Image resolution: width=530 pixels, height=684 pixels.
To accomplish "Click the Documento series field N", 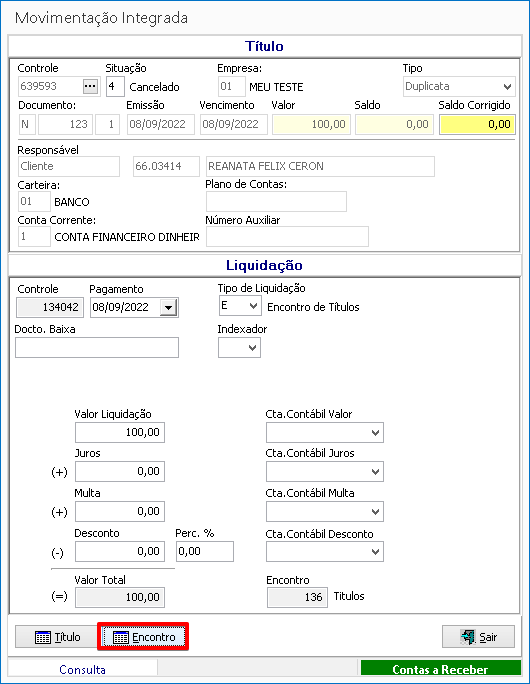I will pyautogui.click(x=27, y=124).
